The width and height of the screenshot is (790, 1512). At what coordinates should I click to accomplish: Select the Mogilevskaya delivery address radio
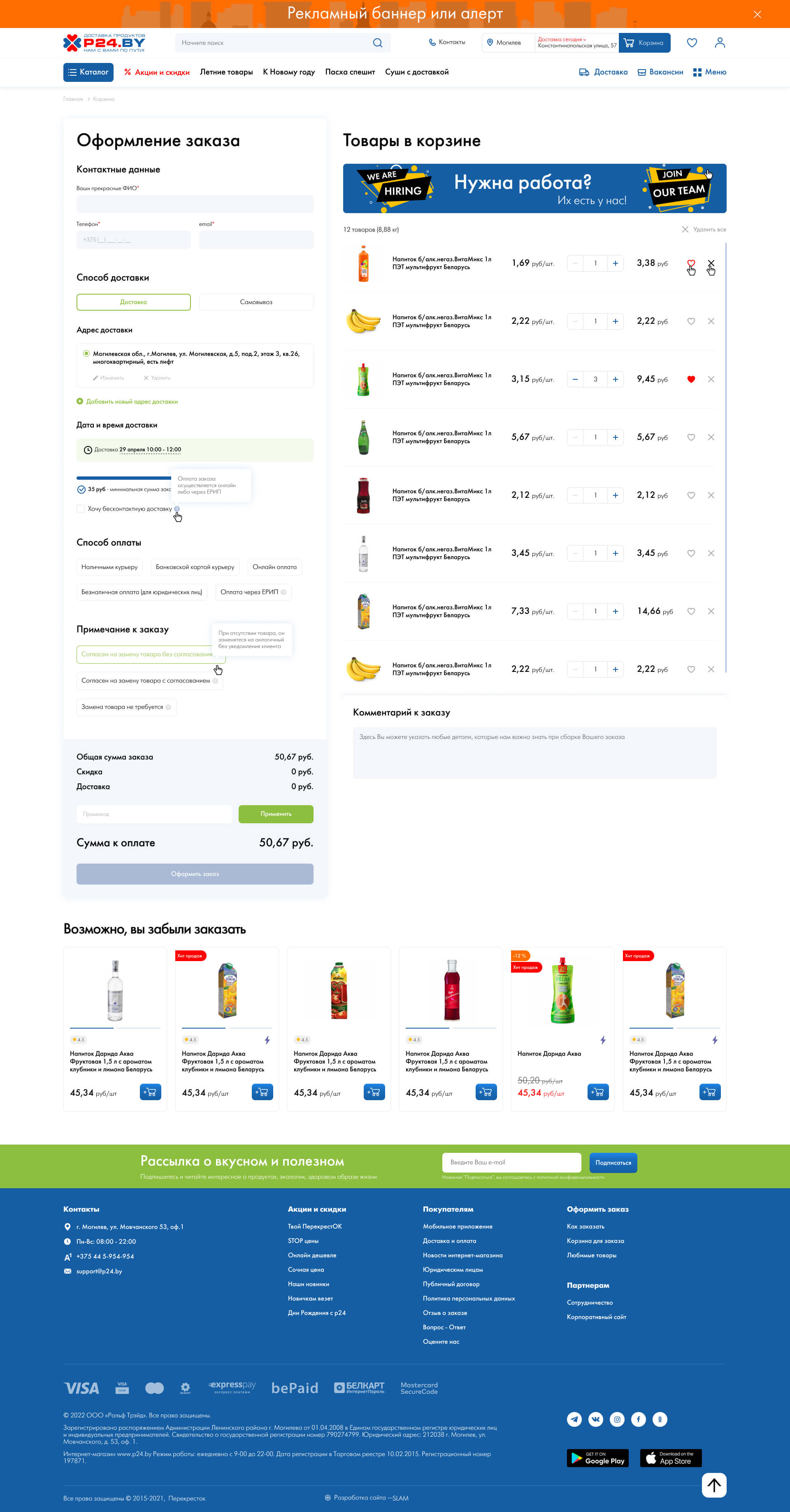coord(86,353)
